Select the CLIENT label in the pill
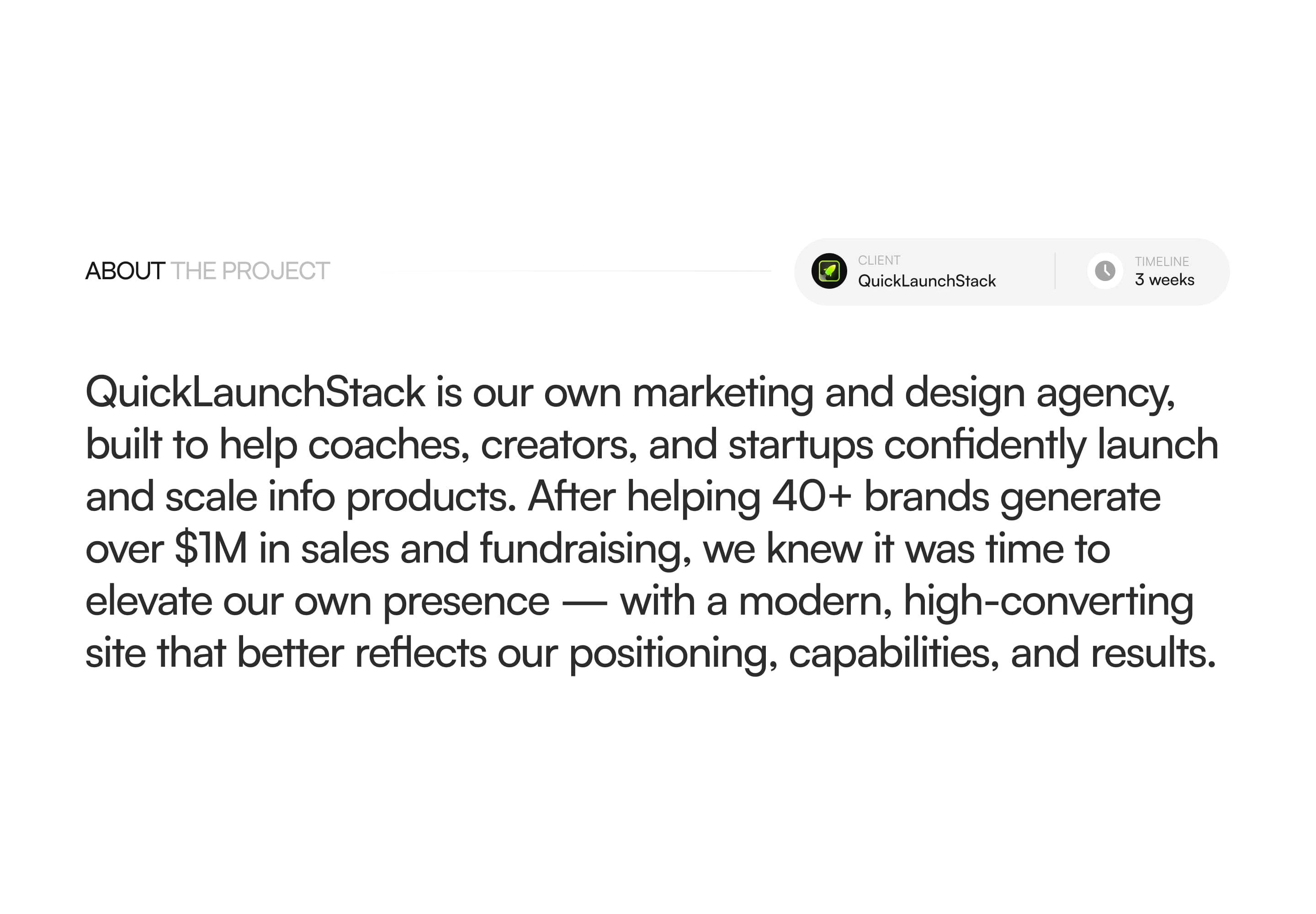The image size is (1316, 914). pyautogui.click(x=879, y=260)
